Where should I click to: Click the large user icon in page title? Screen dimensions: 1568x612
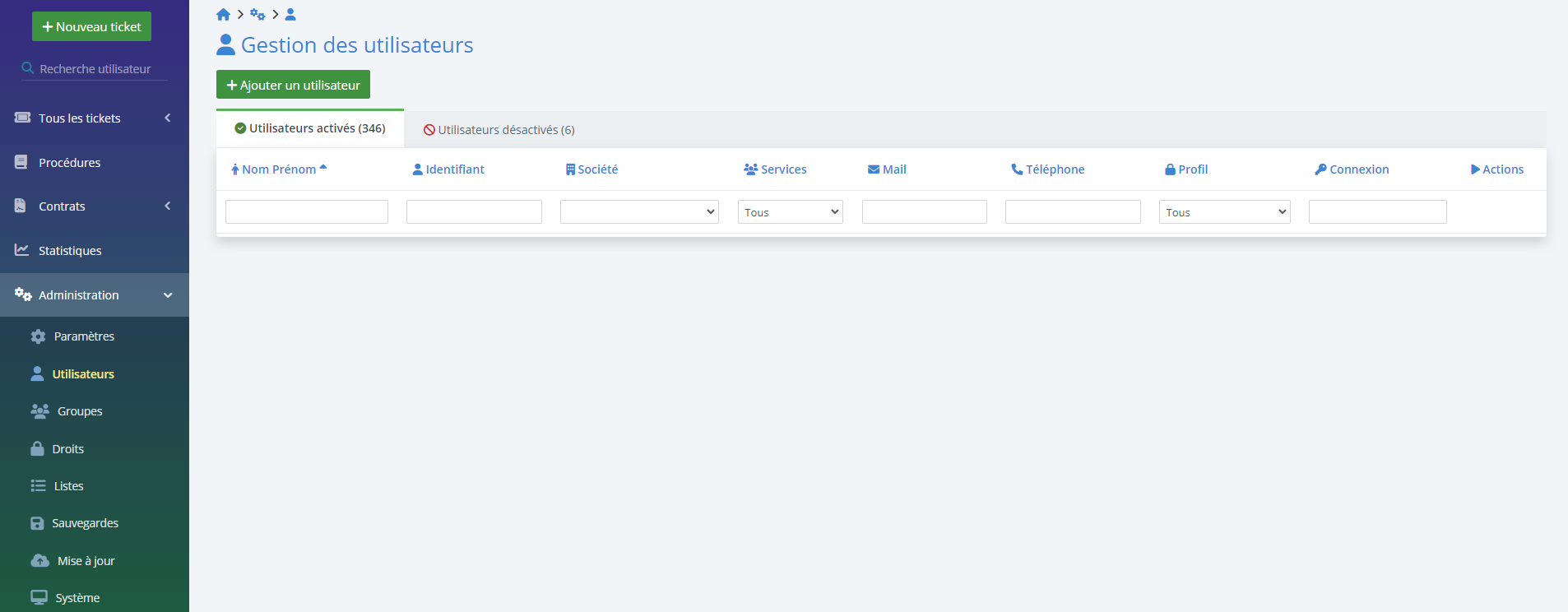coord(225,44)
